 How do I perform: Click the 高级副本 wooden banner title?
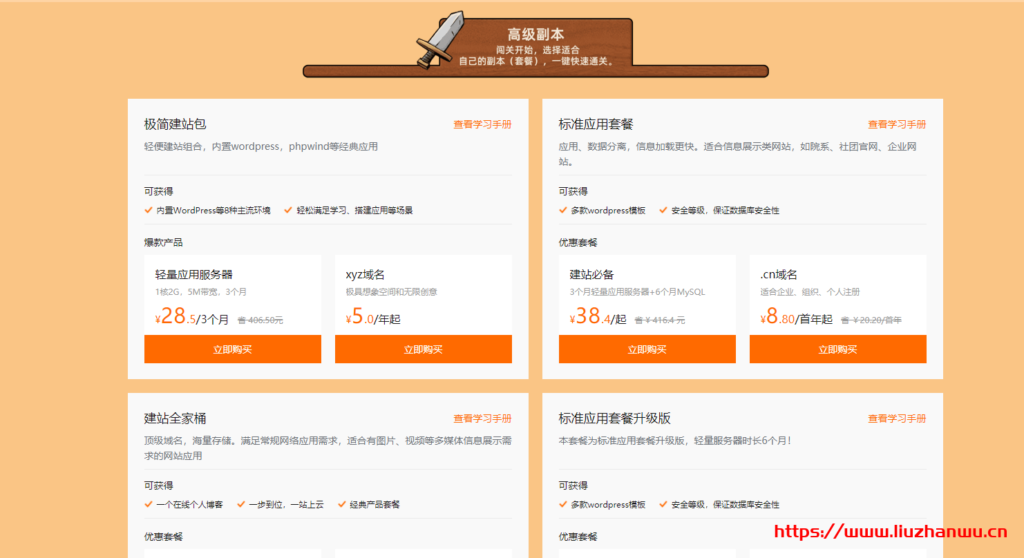[x=535, y=35]
